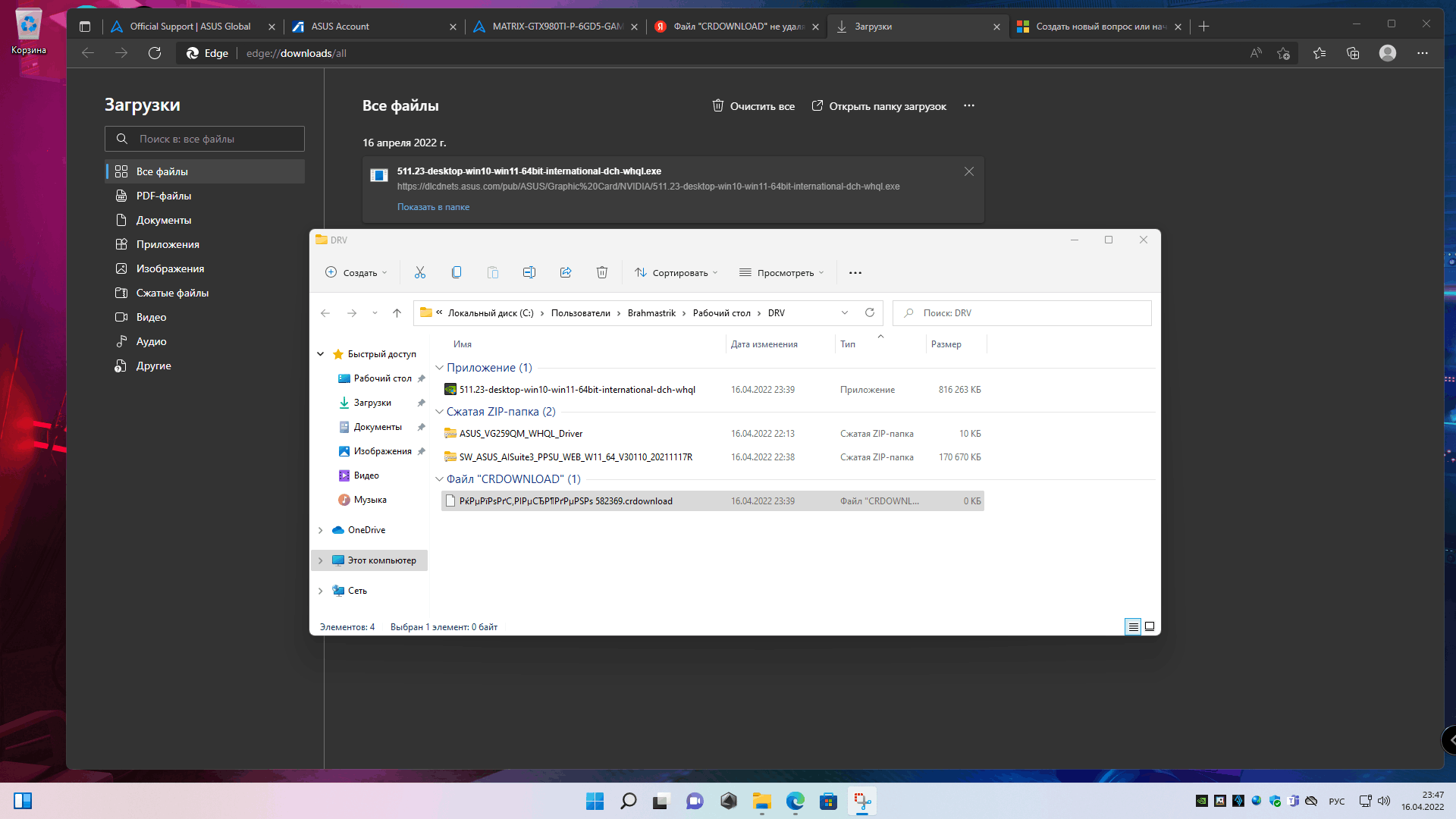Viewport: 1456px width, 819px height.
Task: Switch Explorer to large thumbnails view icon
Action: (x=1150, y=626)
